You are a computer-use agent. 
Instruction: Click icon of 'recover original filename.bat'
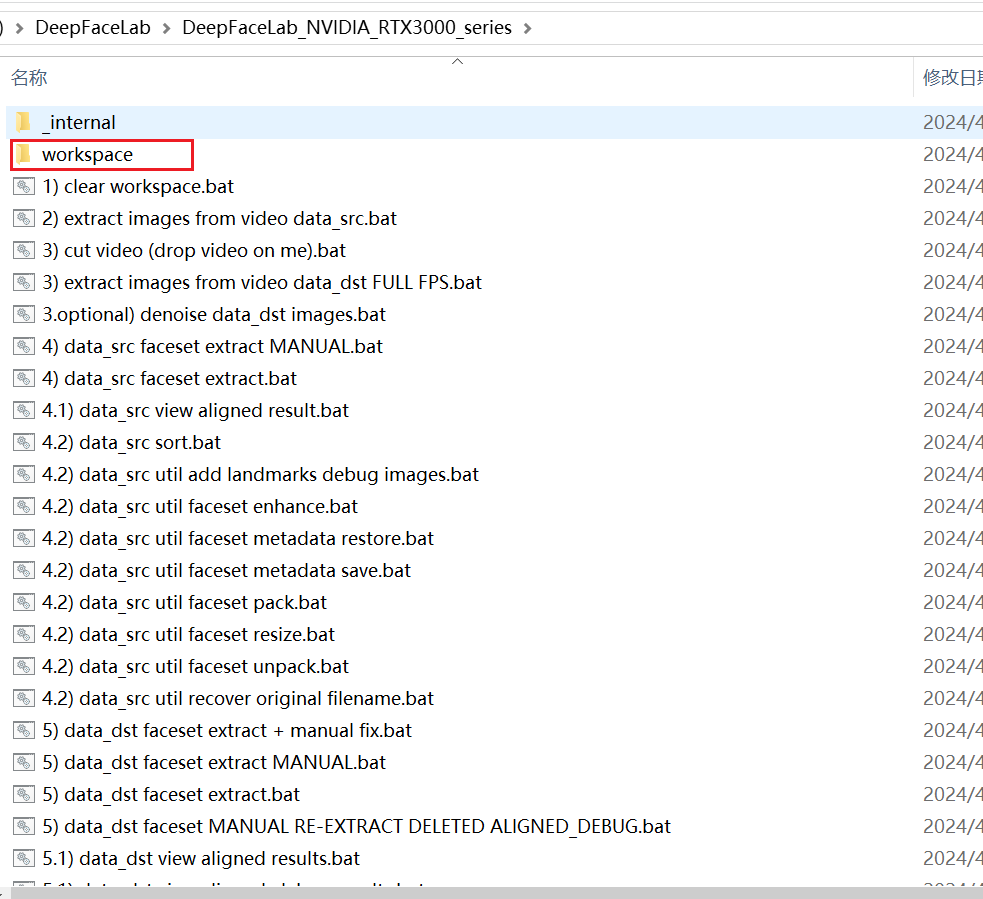tap(24, 698)
